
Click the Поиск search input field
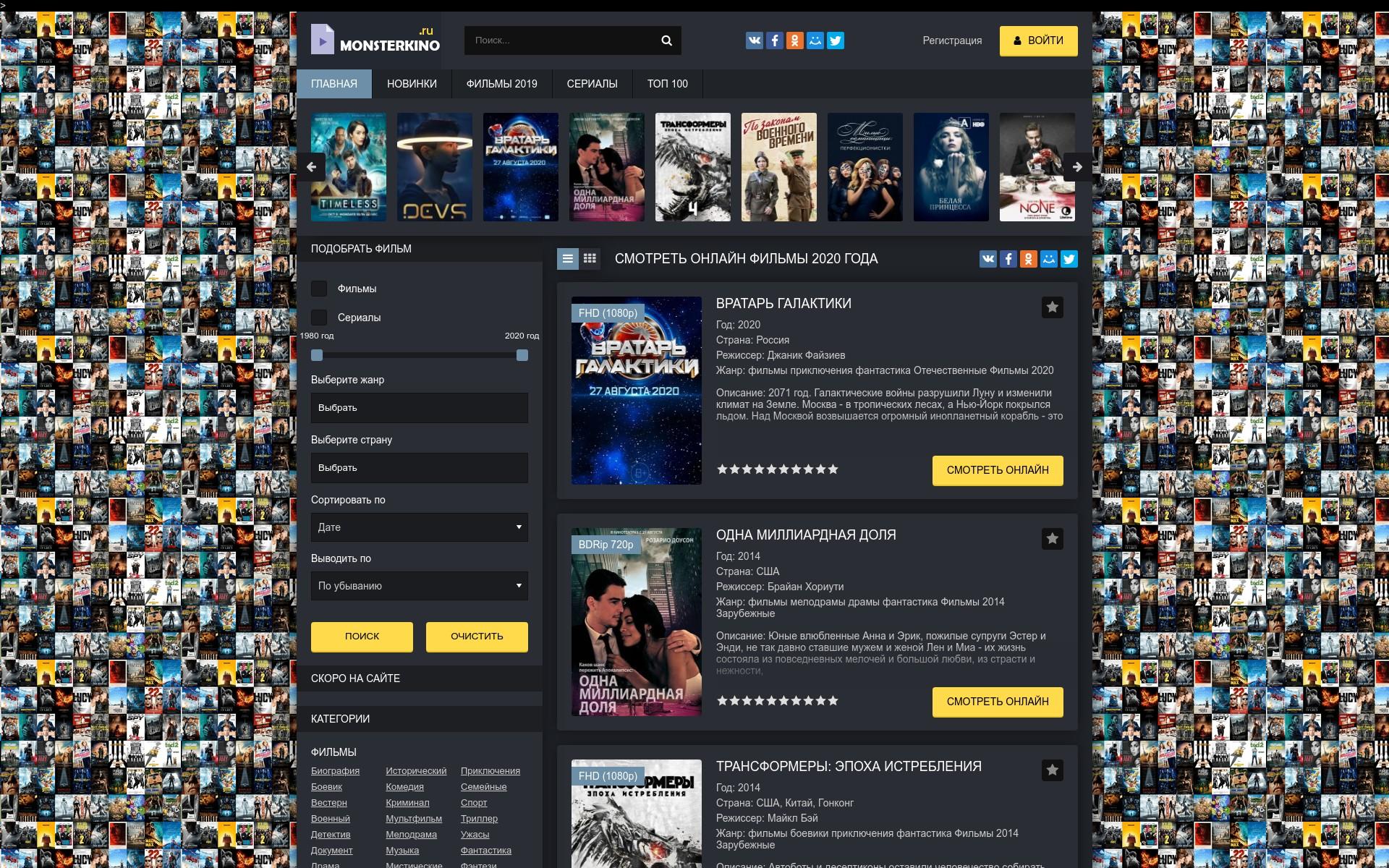[x=560, y=41]
